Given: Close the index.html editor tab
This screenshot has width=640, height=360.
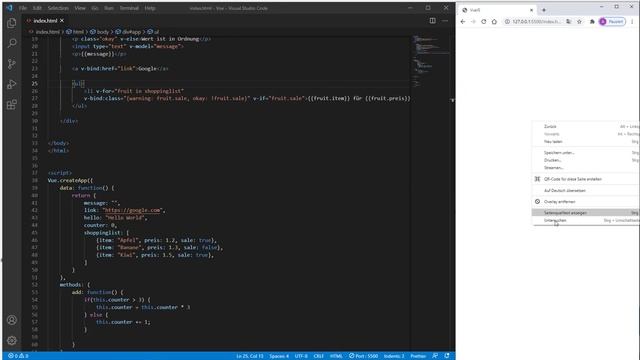Looking at the screenshot, I should click(62, 20).
